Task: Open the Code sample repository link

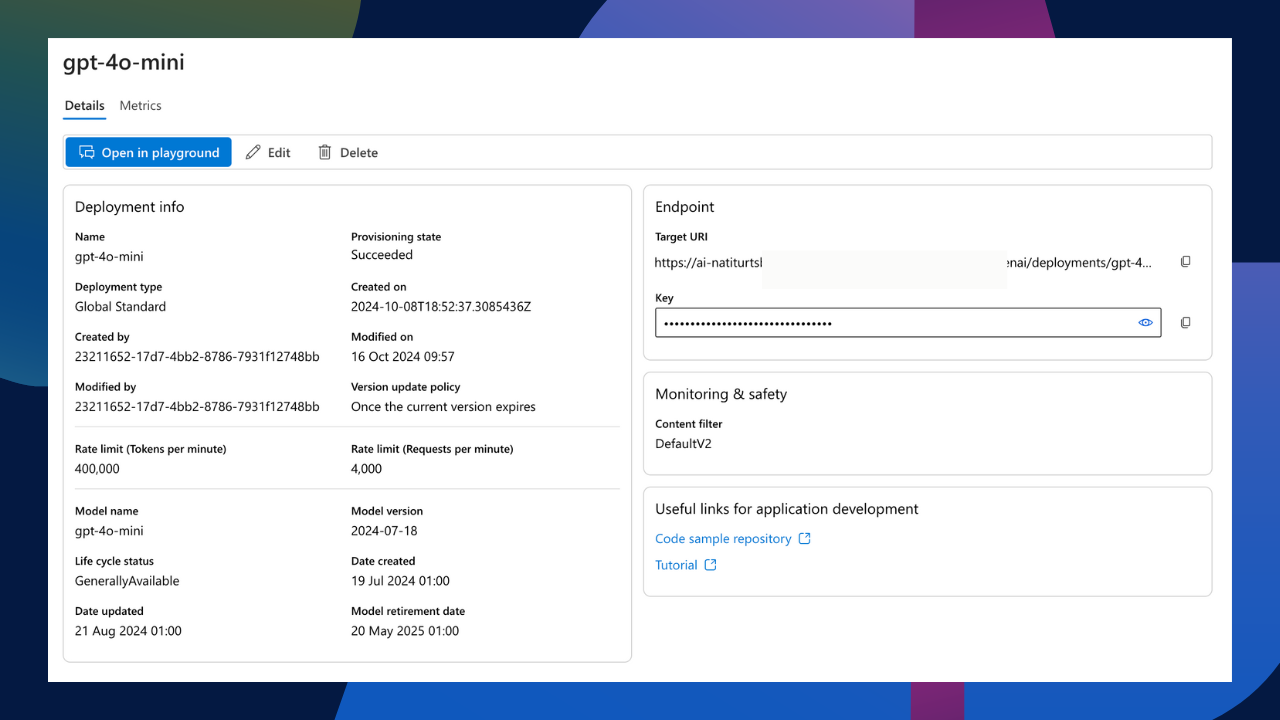Action: pyautogui.click(x=733, y=539)
